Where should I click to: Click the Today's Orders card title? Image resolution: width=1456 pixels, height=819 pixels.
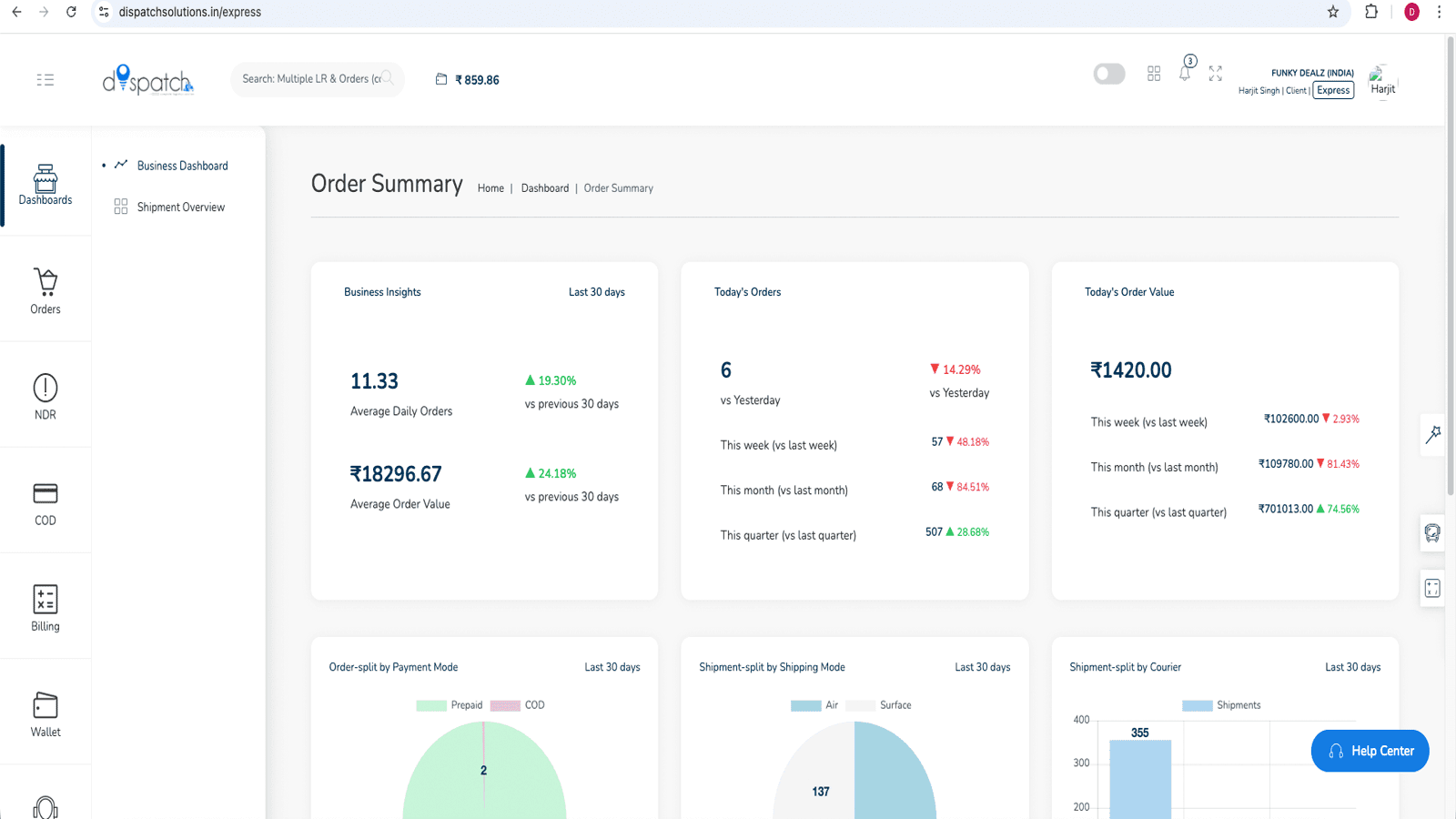click(747, 292)
